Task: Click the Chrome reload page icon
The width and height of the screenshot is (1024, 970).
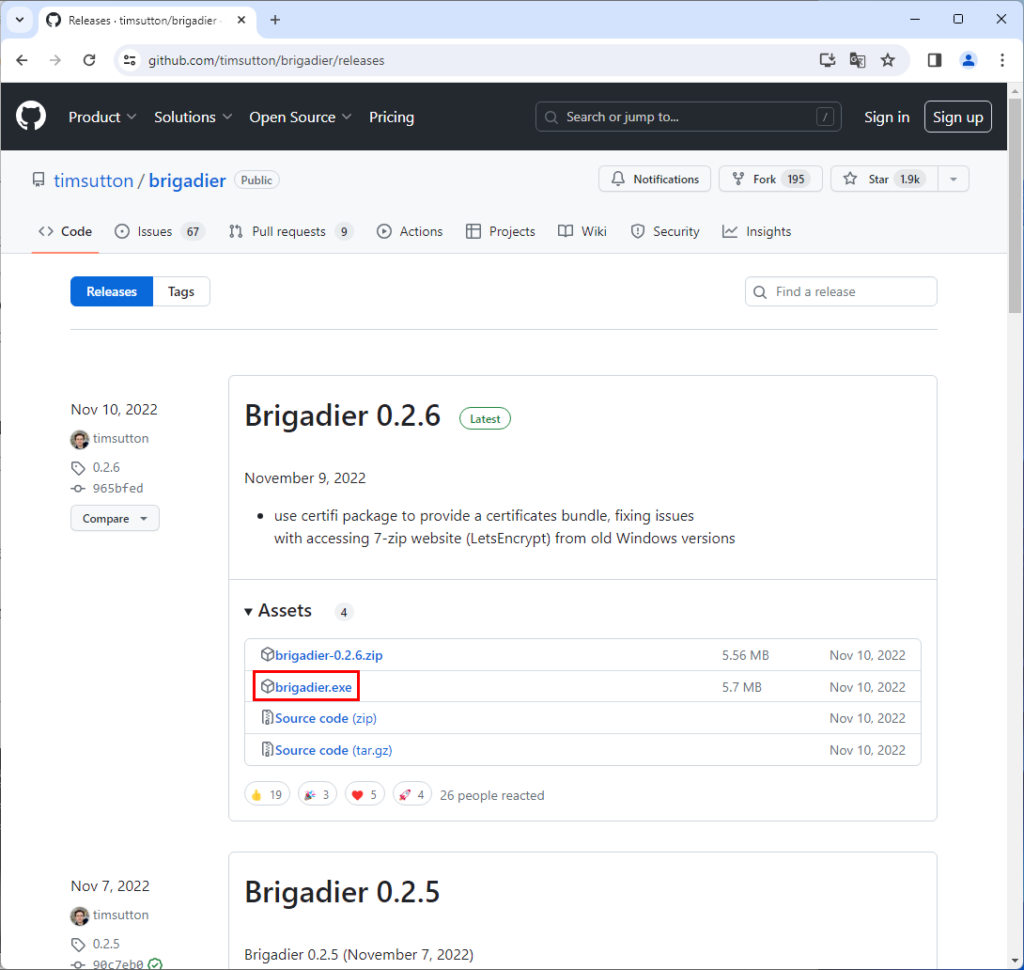Action: [89, 60]
